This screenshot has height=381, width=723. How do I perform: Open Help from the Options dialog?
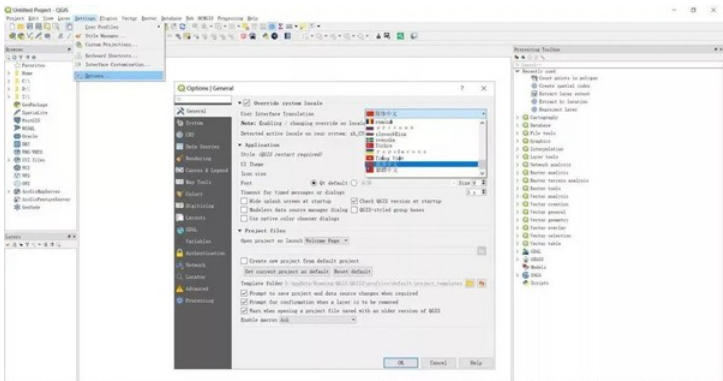pyautogui.click(x=476, y=363)
